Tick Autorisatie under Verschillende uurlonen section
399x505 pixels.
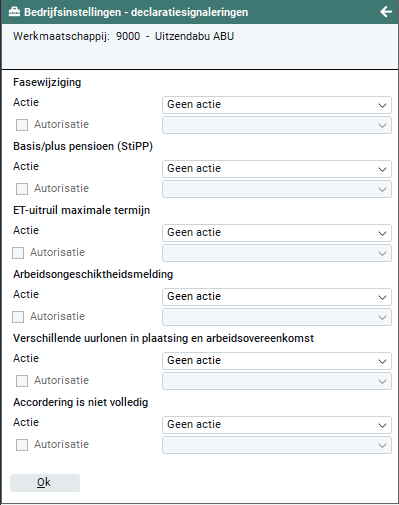[22, 381]
